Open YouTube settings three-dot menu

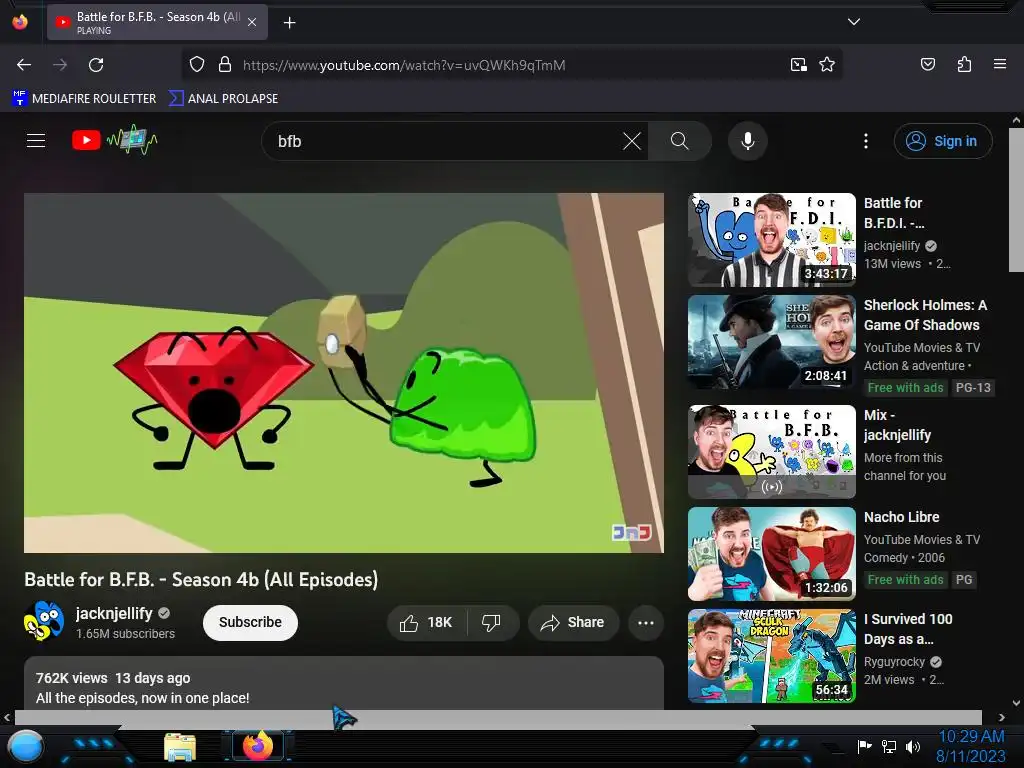click(866, 141)
